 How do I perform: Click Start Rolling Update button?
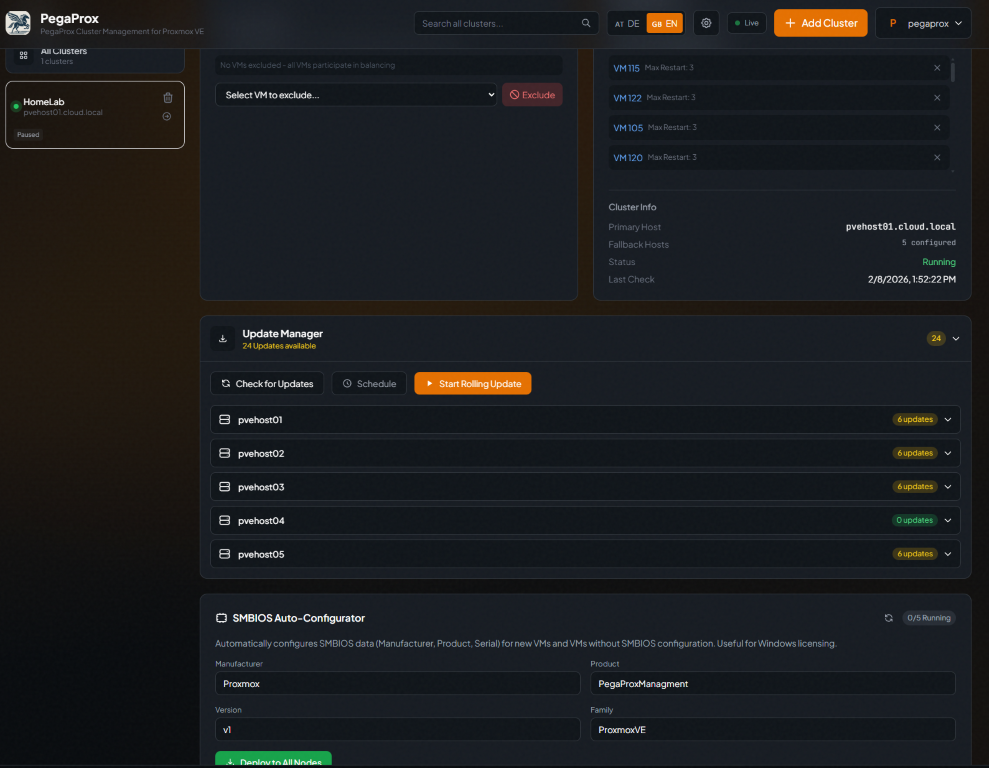(x=473, y=384)
